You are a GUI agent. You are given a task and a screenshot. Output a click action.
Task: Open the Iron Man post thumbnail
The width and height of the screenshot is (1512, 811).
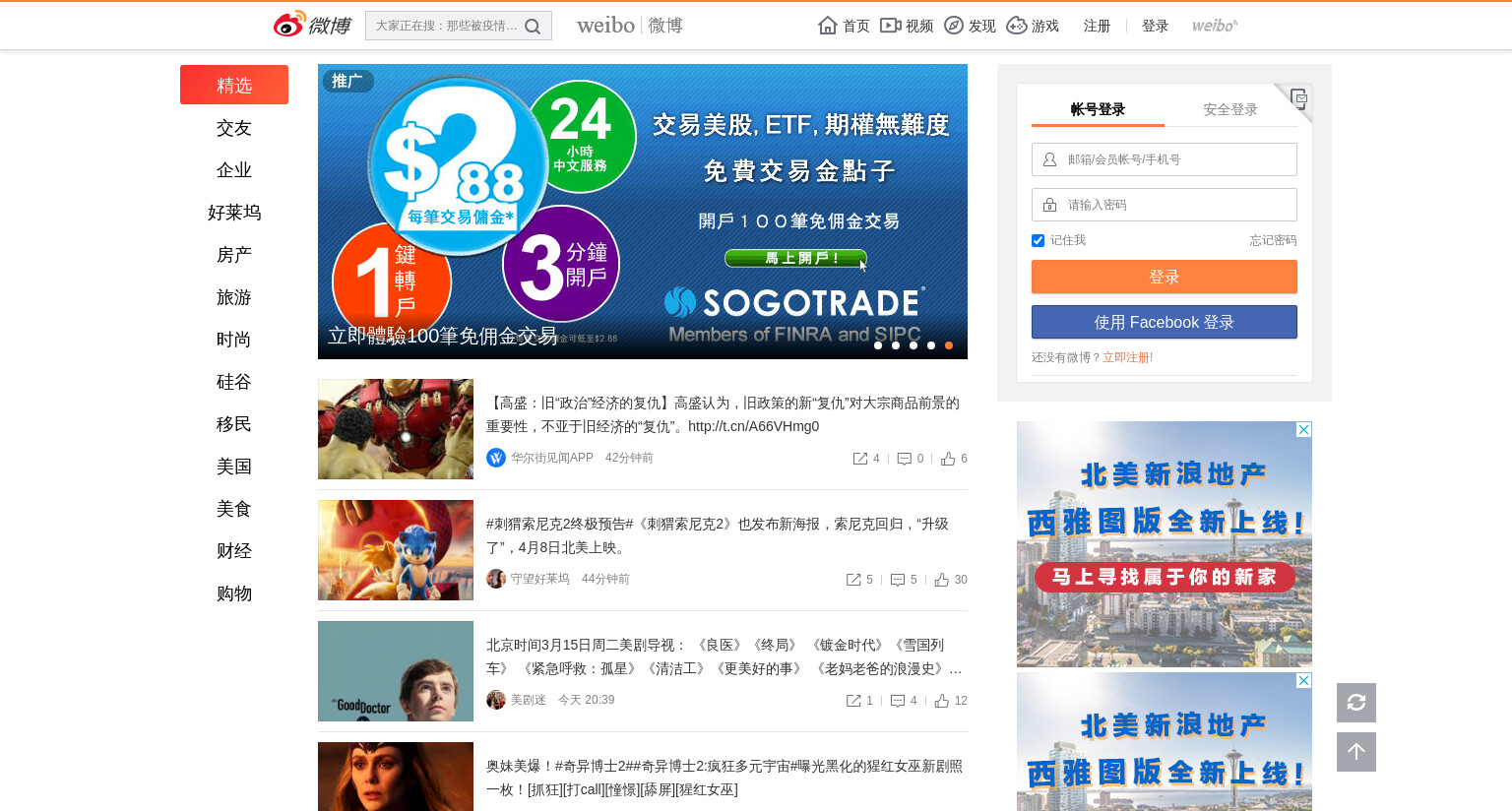click(396, 429)
